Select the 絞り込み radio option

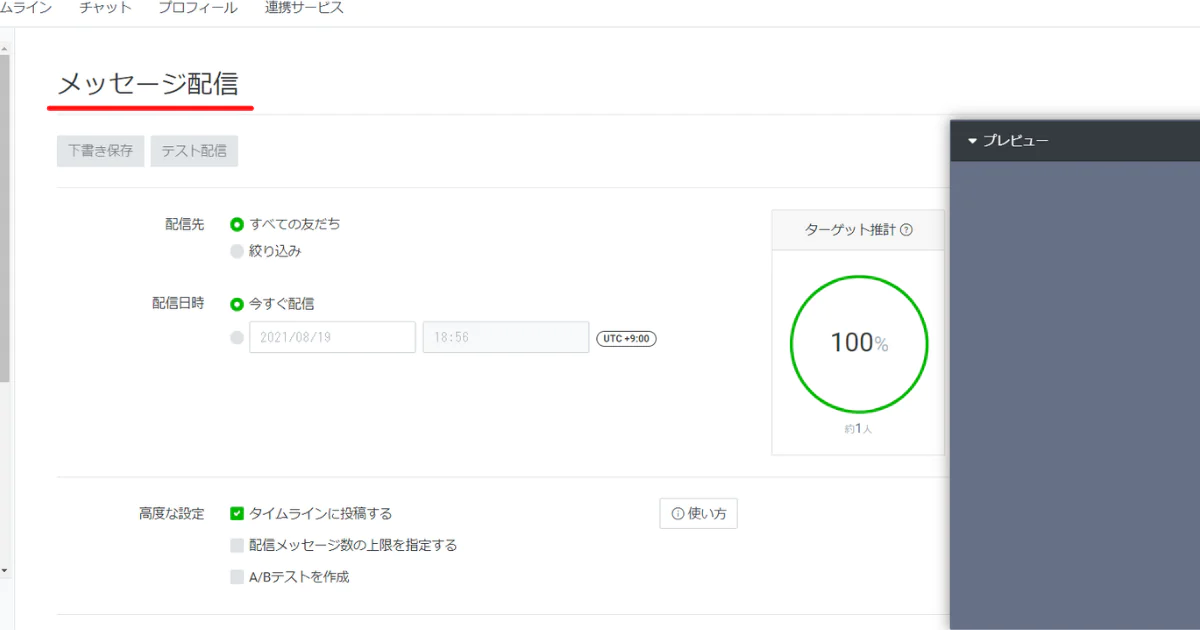[x=237, y=251]
